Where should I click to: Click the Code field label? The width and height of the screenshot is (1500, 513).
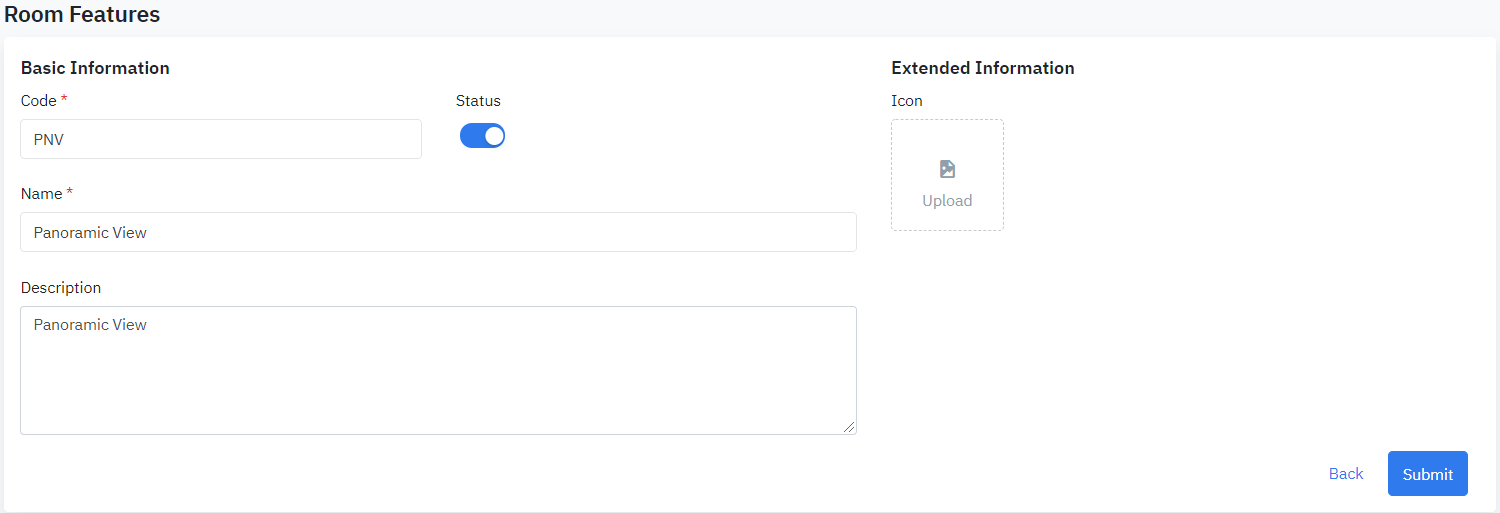click(38, 101)
